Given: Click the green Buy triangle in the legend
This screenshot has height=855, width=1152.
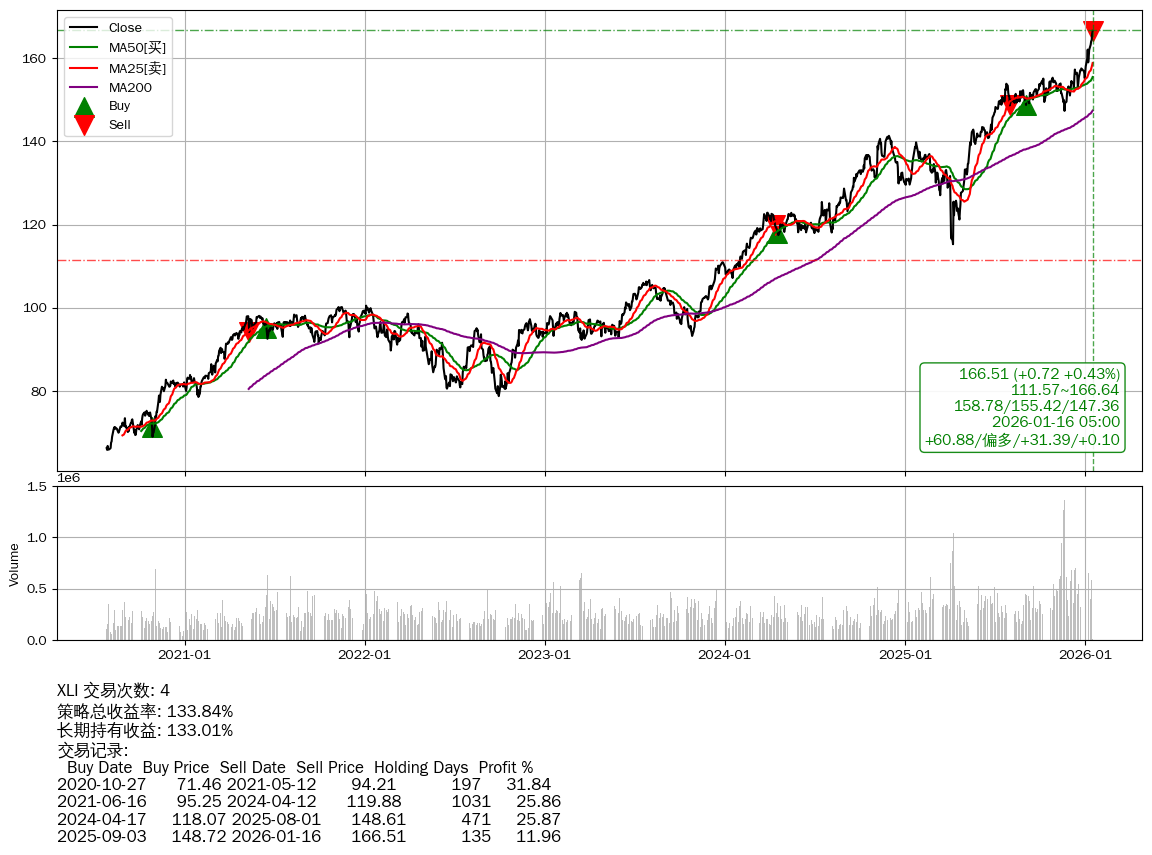Looking at the screenshot, I should 85,107.
